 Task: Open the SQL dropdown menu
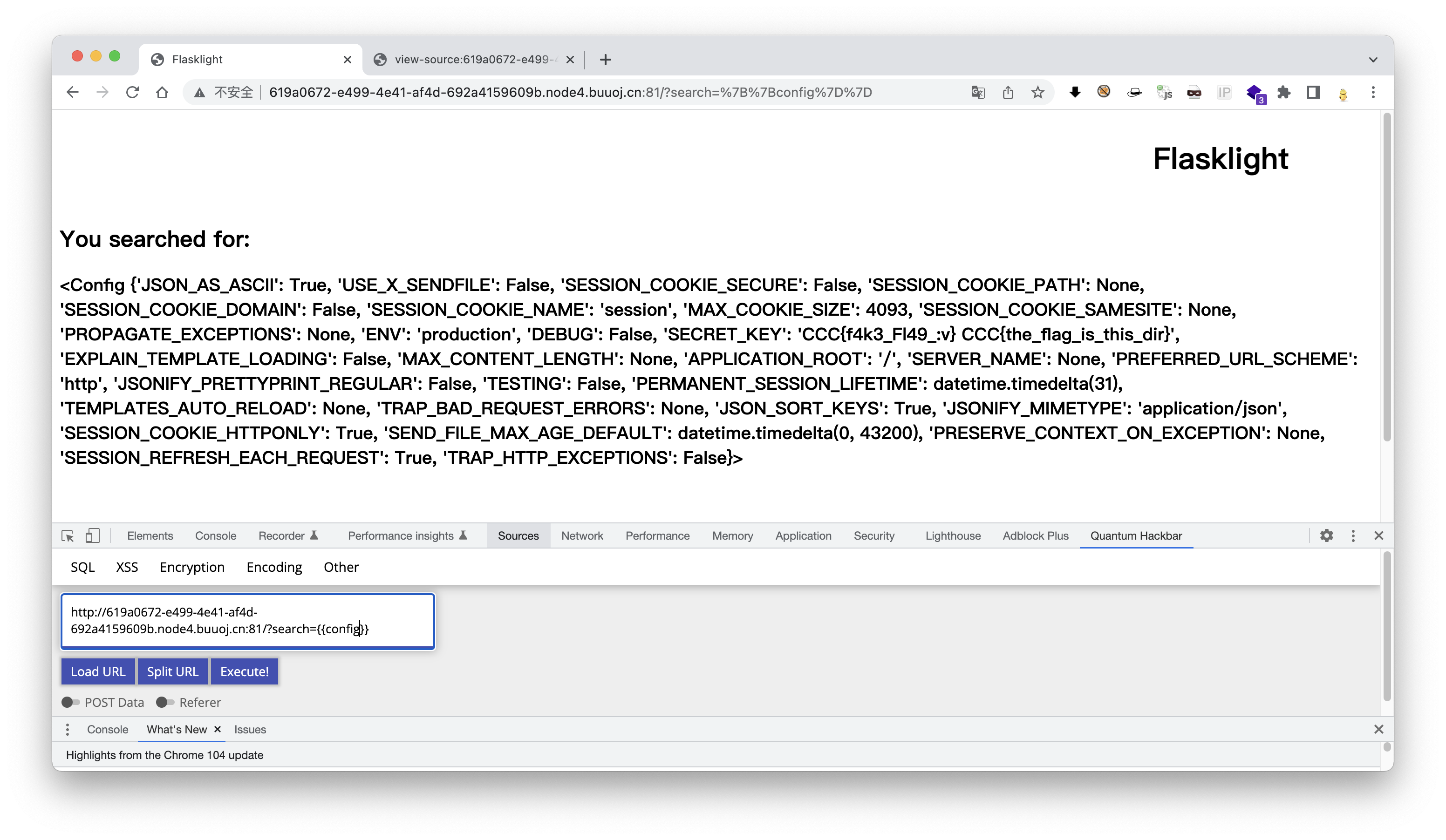click(82, 567)
